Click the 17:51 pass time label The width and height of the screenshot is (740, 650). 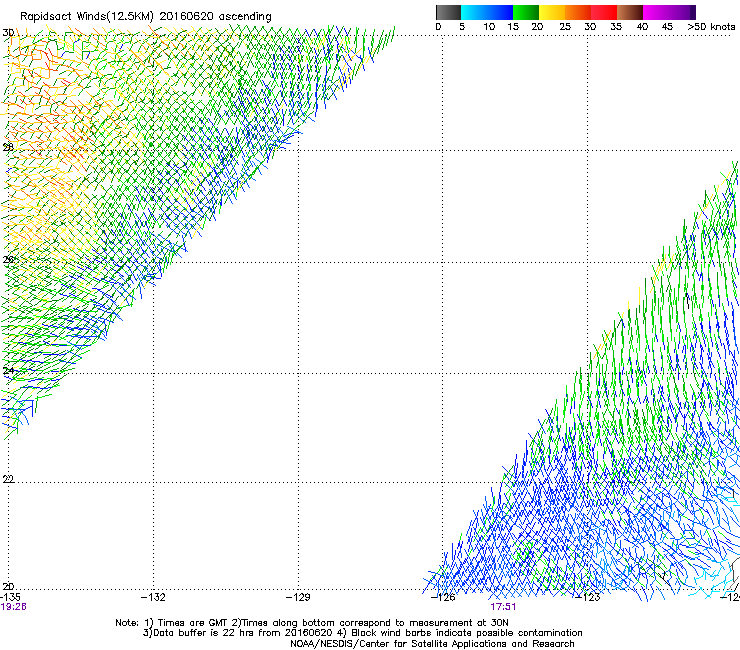503,607
